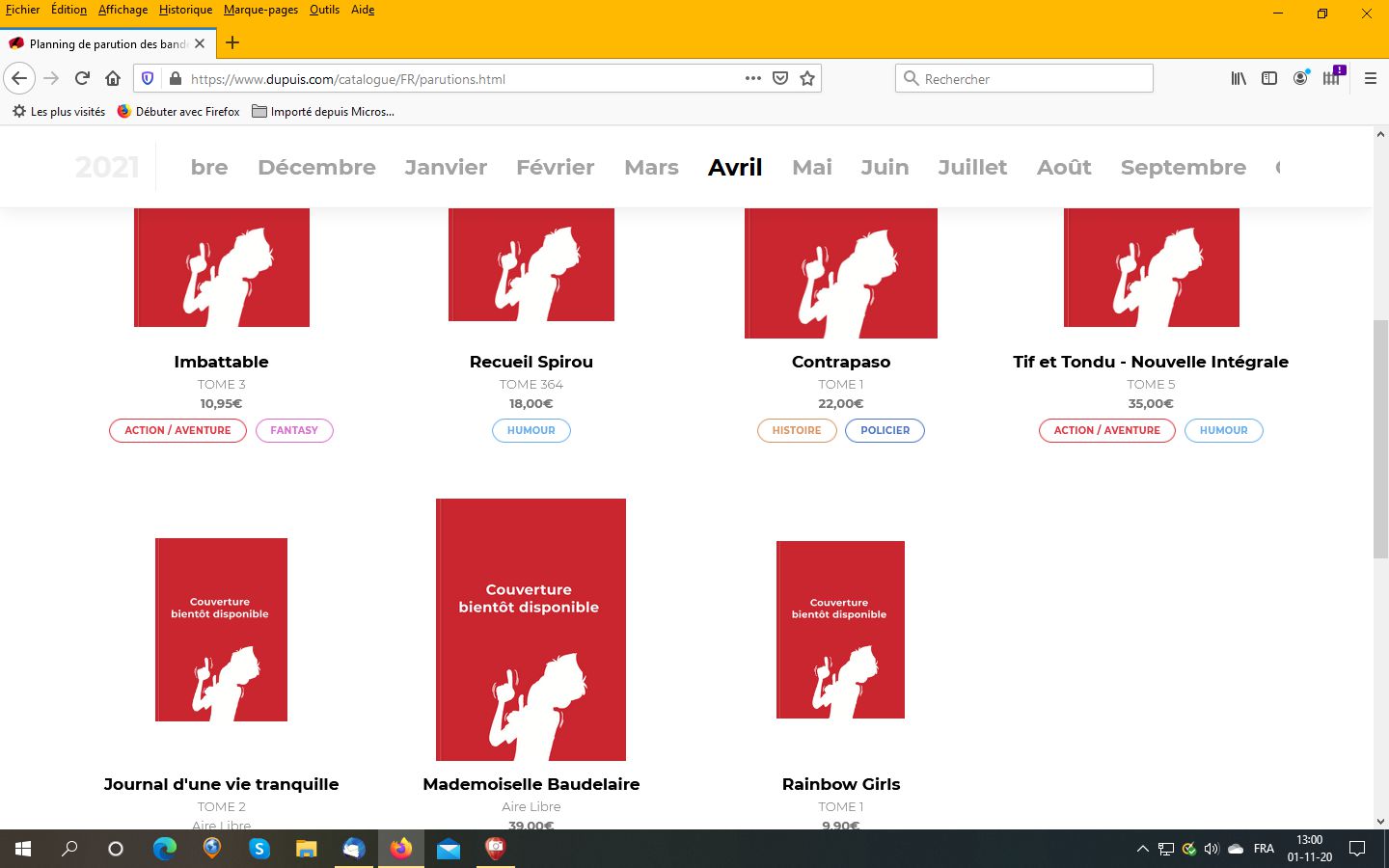Open the Library bookshelf icon
The width and height of the screenshot is (1389, 868).
1239,78
